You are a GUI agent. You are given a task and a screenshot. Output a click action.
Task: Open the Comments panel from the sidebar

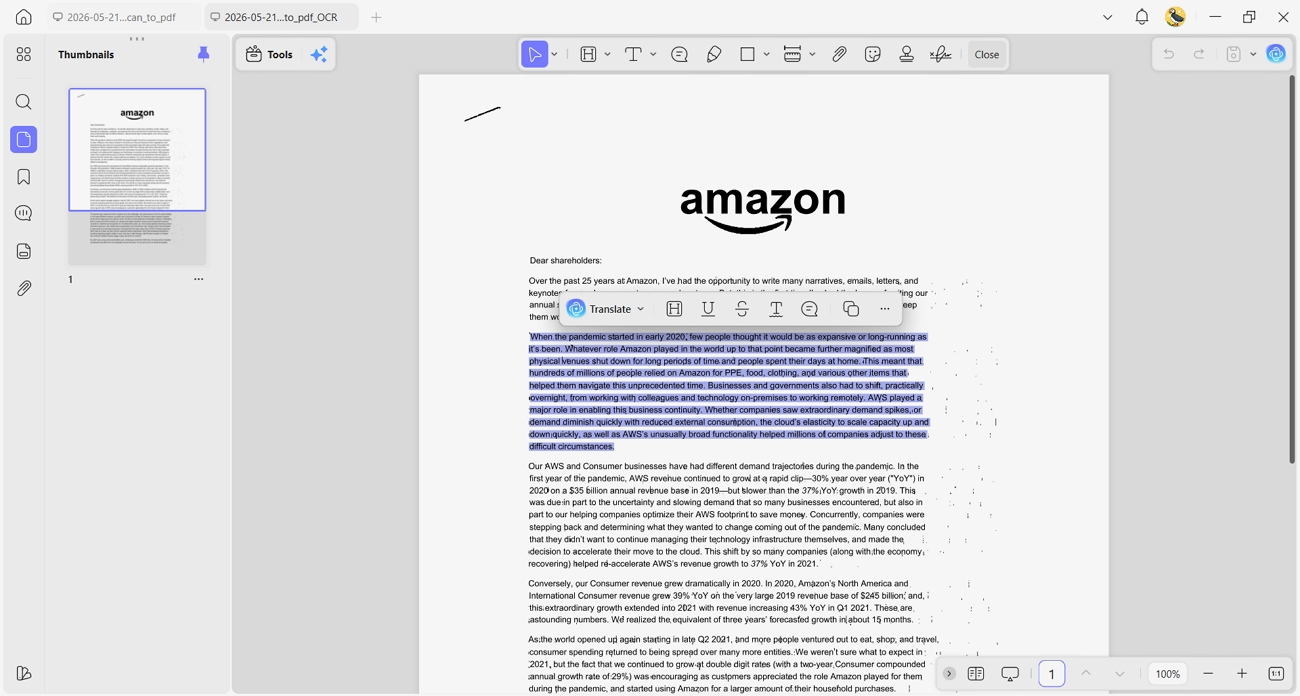pos(24,214)
